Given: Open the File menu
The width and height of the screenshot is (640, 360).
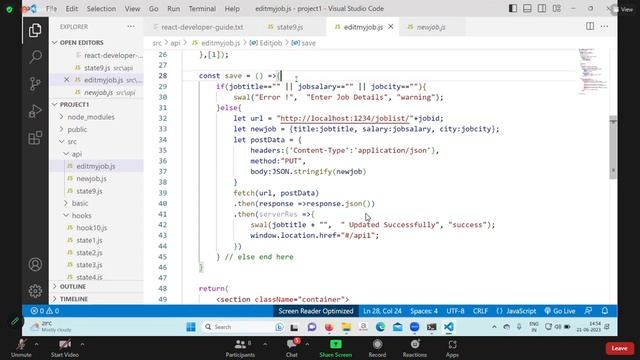Looking at the screenshot, I should click(x=51, y=9).
